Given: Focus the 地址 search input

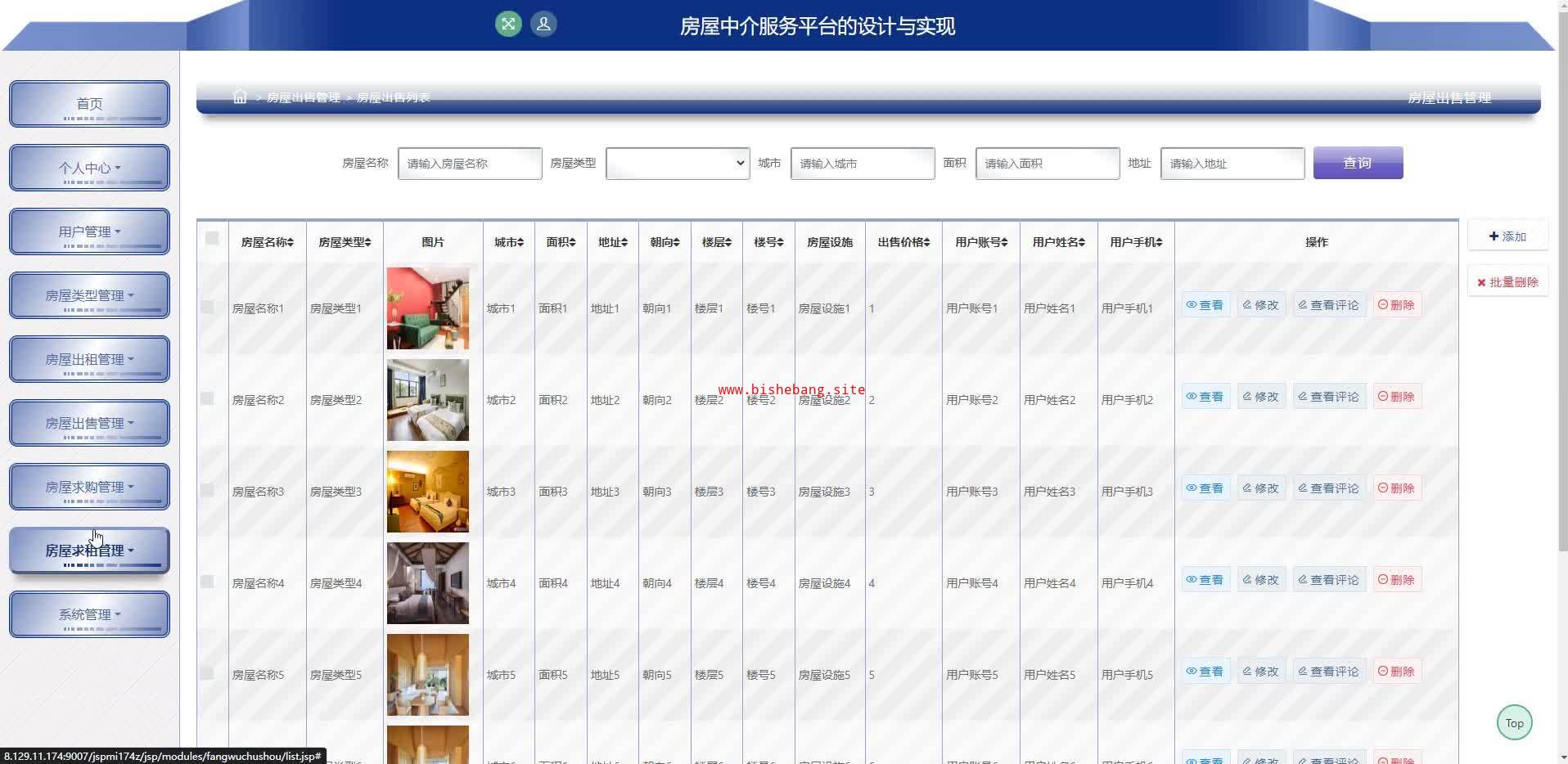Looking at the screenshot, I should point(1232,163).
